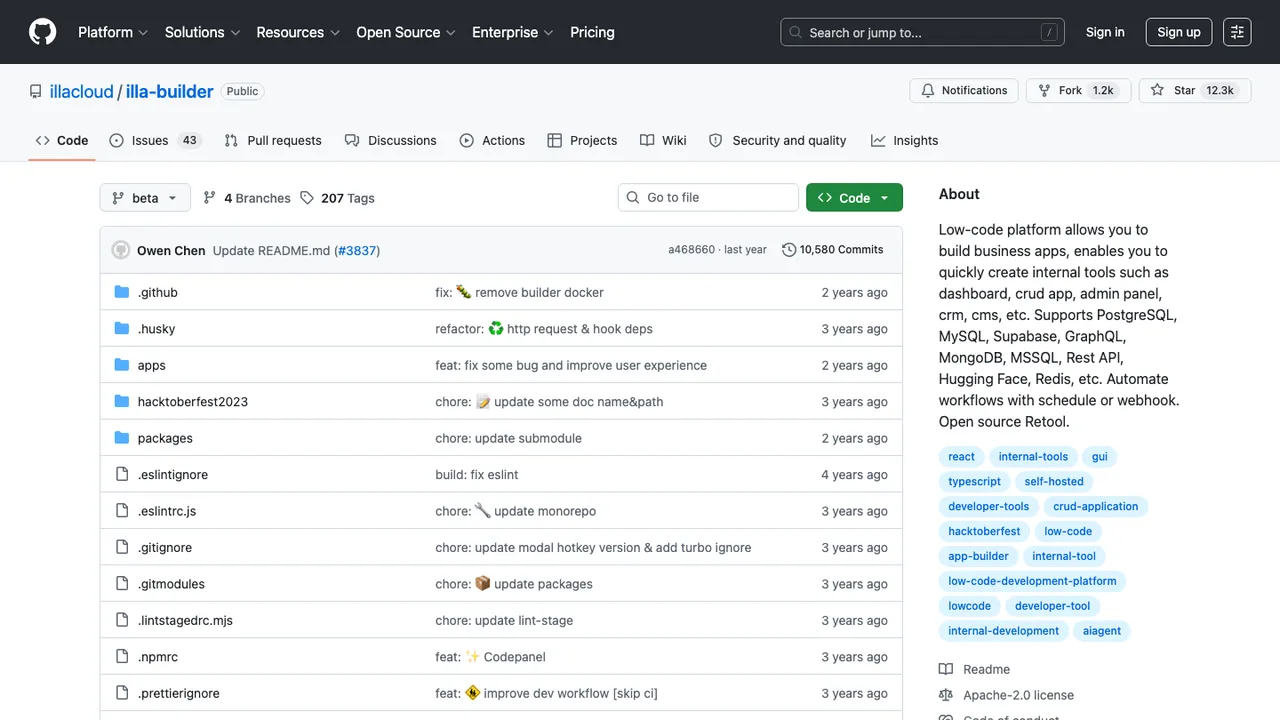The image size is (1280, 720).
Task: Open the Code tab
Action: (62, 140)
